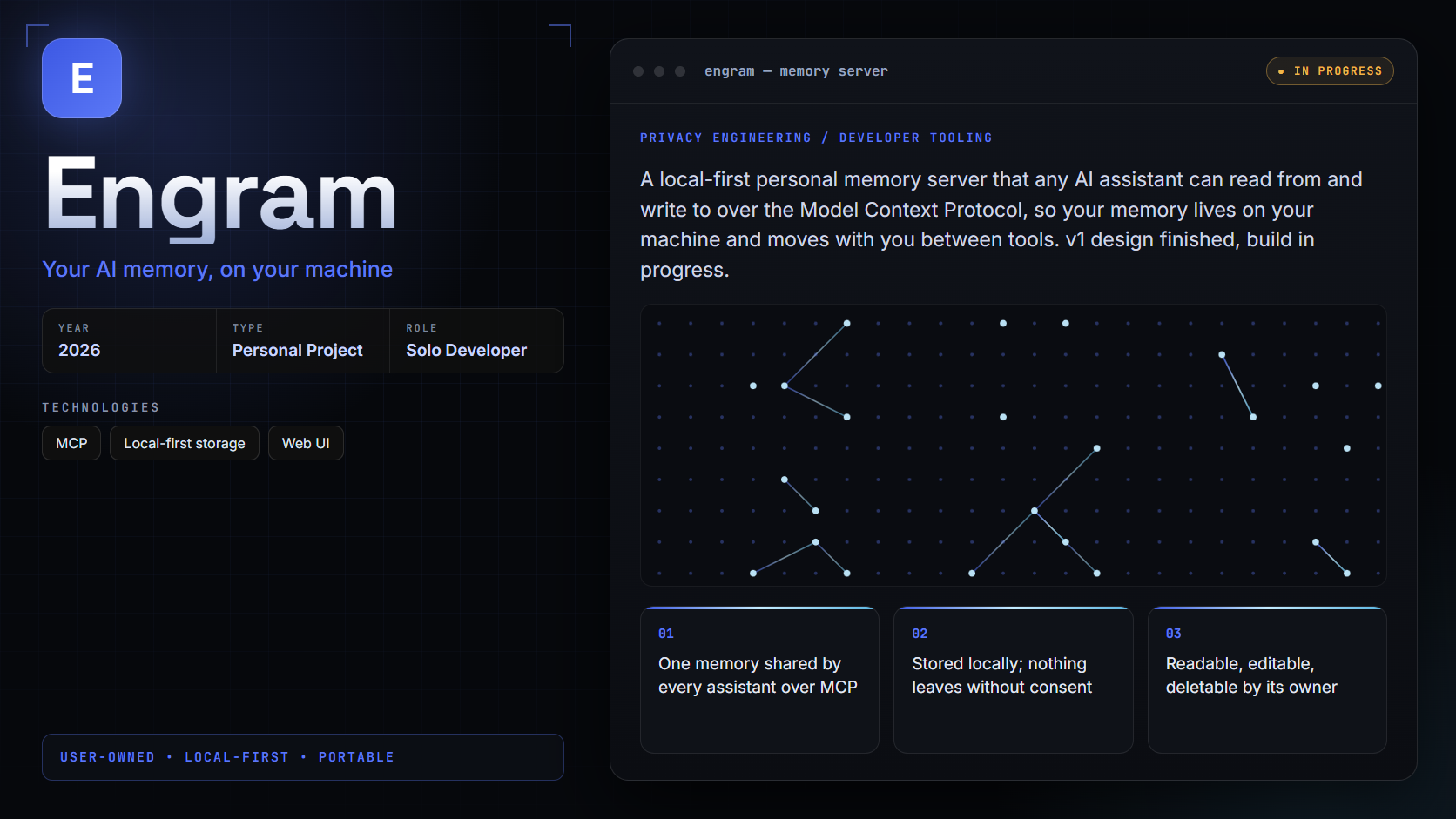The image size is (1456, 819).
Task: Select the MCP technology tag
Action: [x=71, y=443]
